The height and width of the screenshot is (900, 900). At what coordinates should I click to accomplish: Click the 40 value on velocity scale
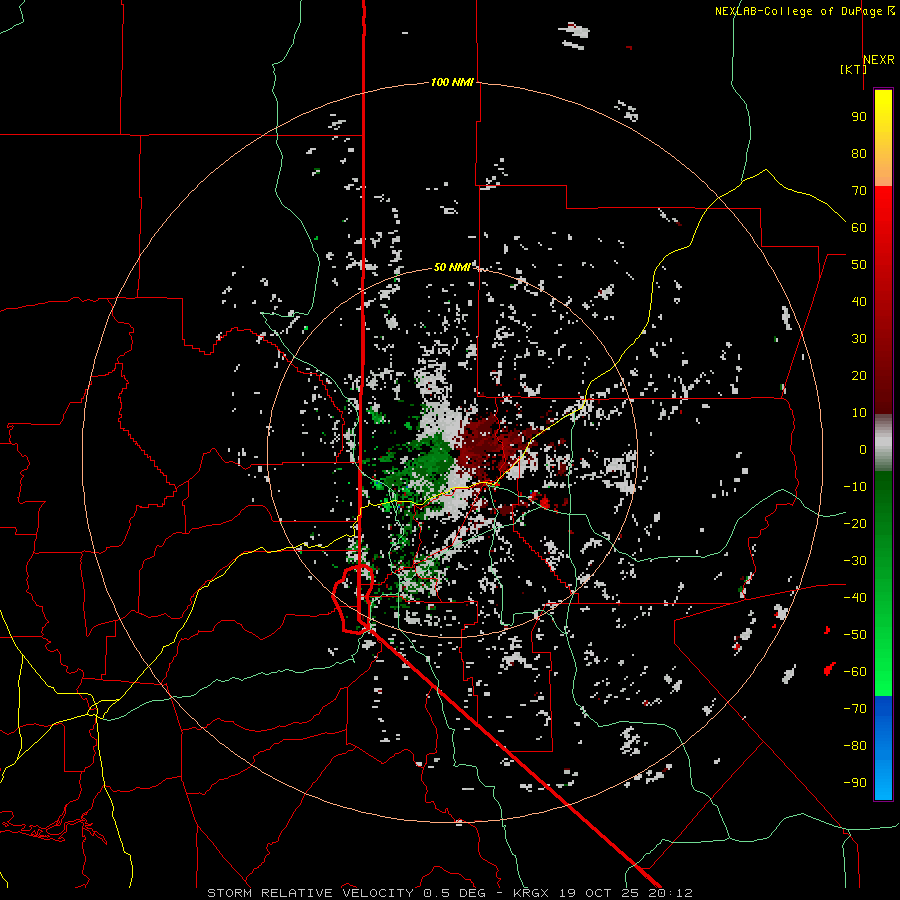(x=859, y=302)
